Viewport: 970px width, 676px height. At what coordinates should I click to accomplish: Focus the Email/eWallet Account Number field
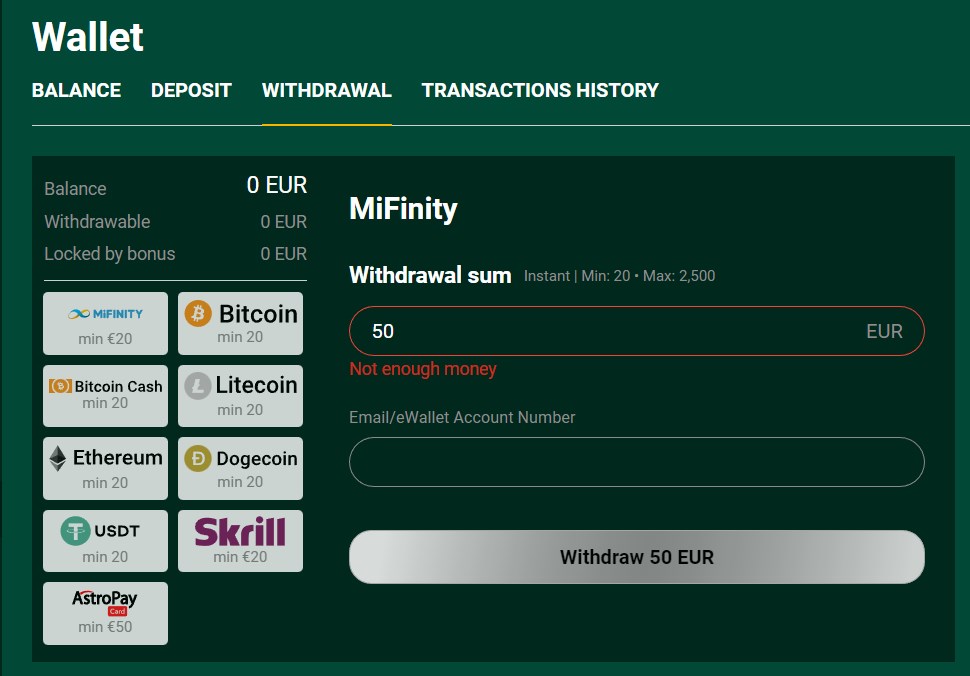click(x=636, y=462)
